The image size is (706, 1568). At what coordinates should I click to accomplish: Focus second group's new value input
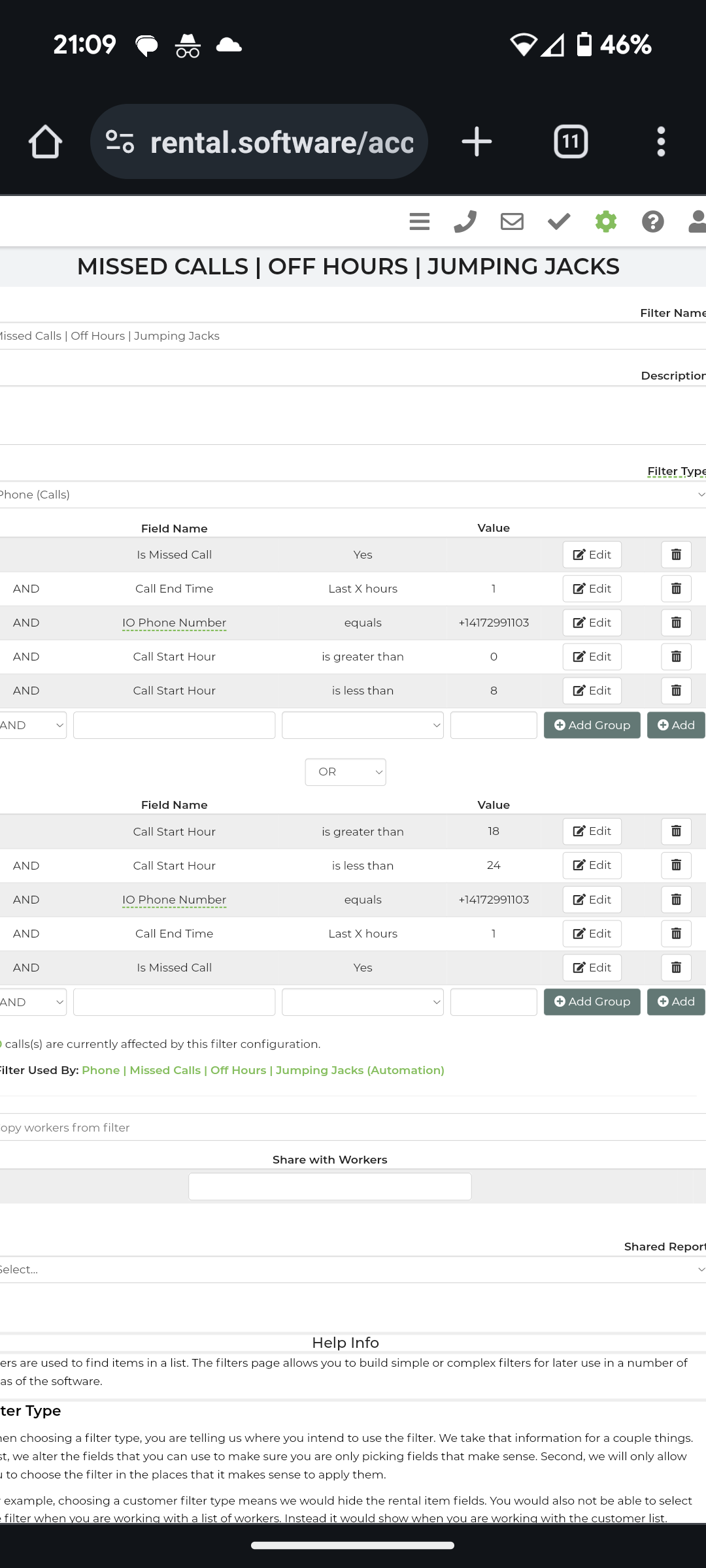(494, 1002)
